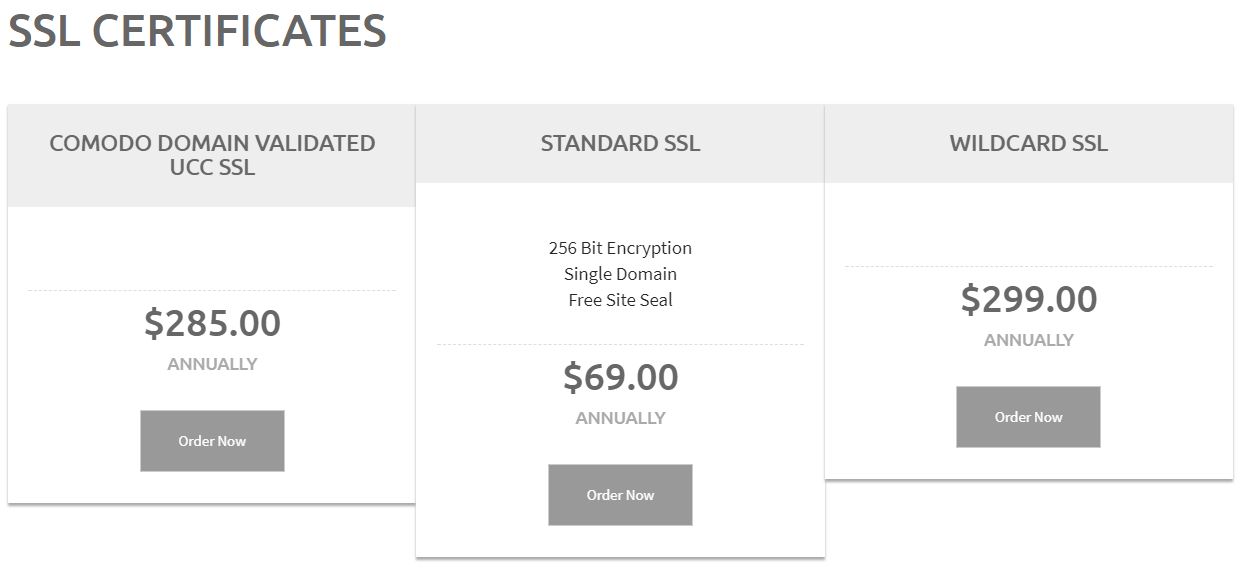
Task: Click the SSL CERTIFICATES page title
Action: coord(197,31)
